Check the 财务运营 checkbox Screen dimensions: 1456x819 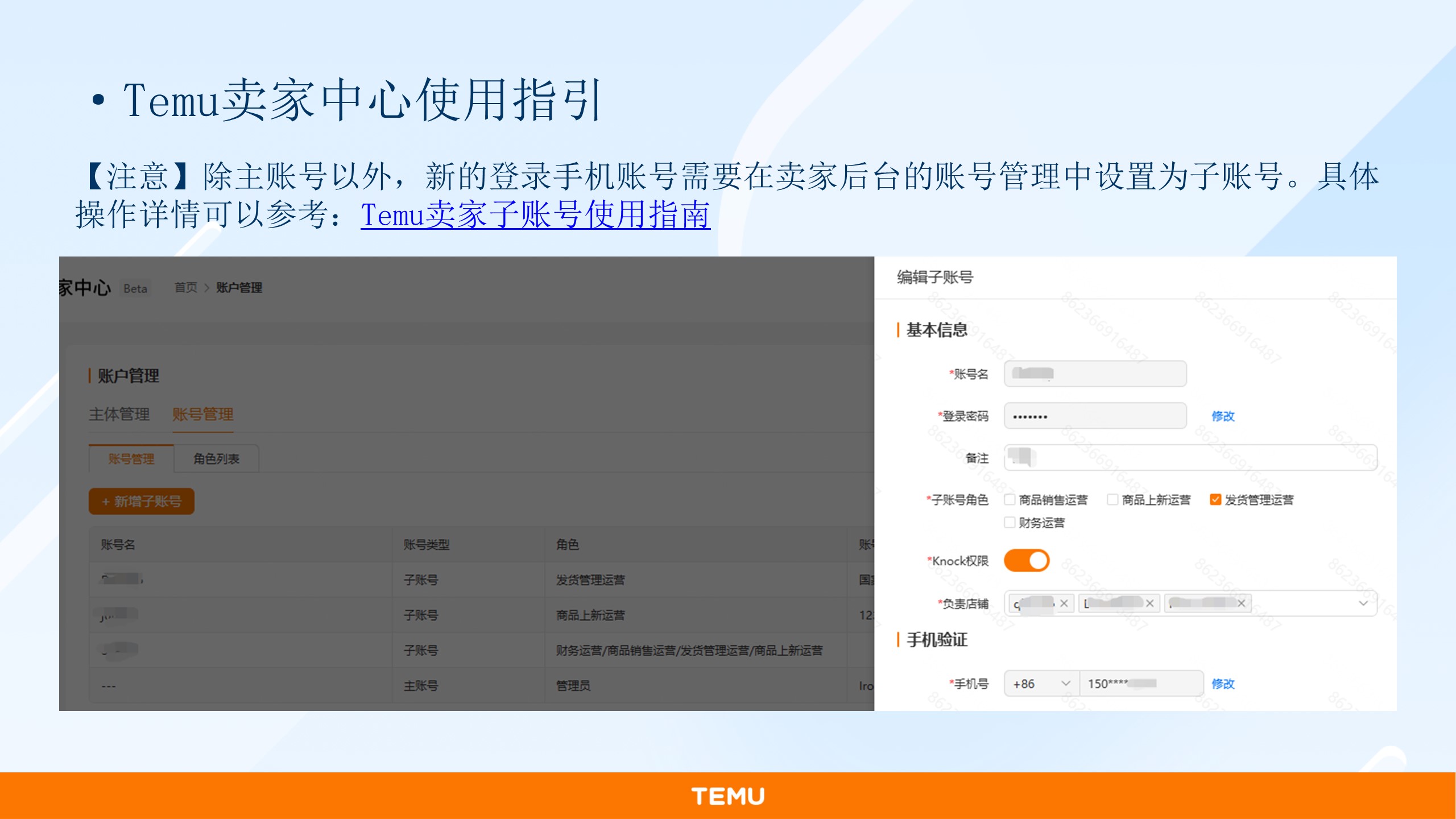point(1010,523)
